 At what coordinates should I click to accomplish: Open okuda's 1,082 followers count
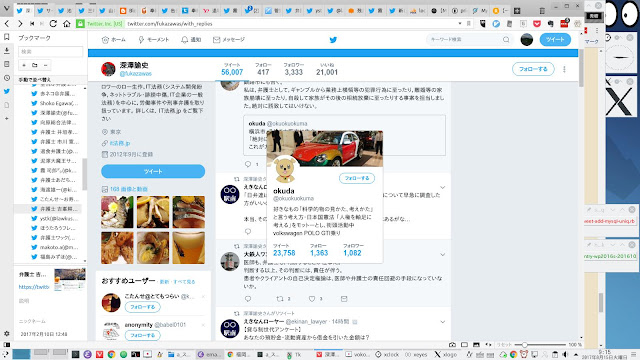352,250
